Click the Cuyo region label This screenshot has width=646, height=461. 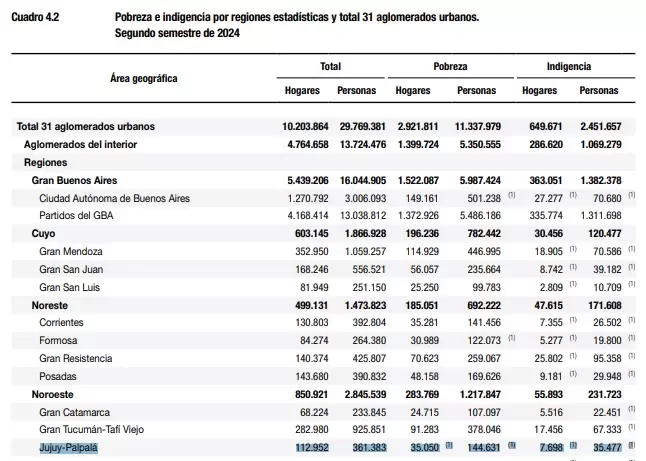click(43, 234)
